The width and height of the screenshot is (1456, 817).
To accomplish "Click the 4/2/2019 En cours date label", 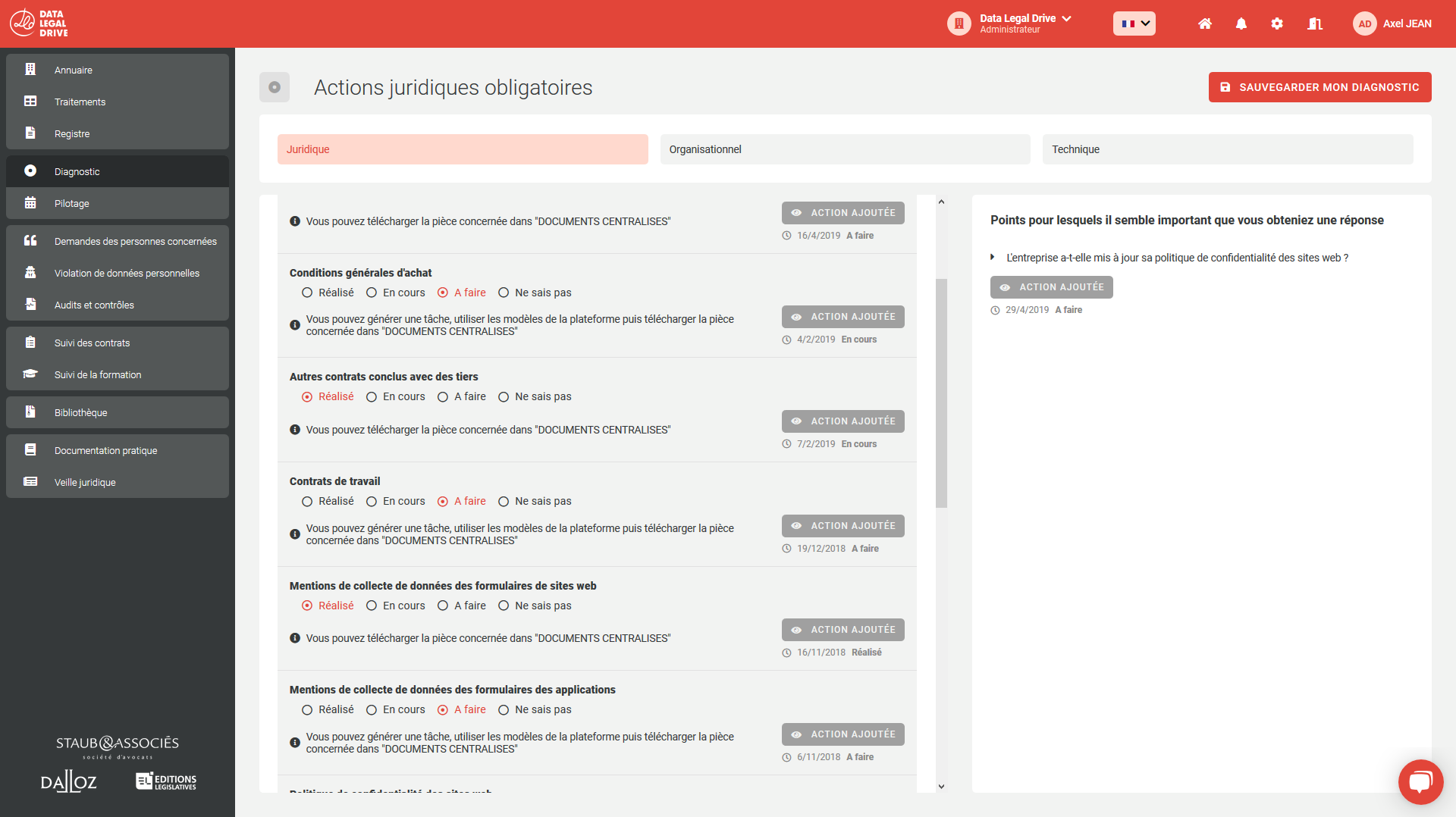I will pos(830,340).
